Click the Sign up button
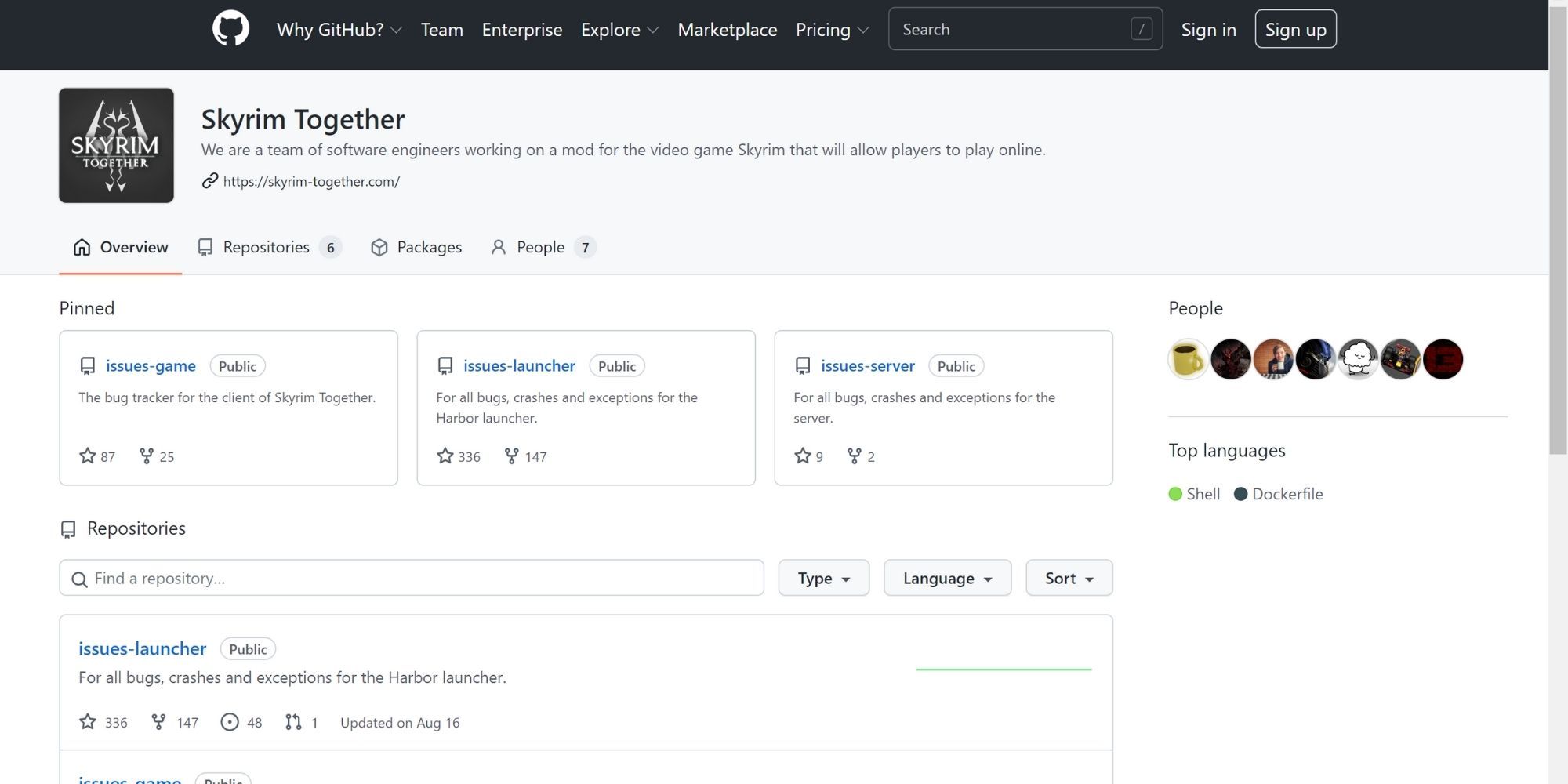The height and width of the screenshot is (784, 1568). 1295,29
